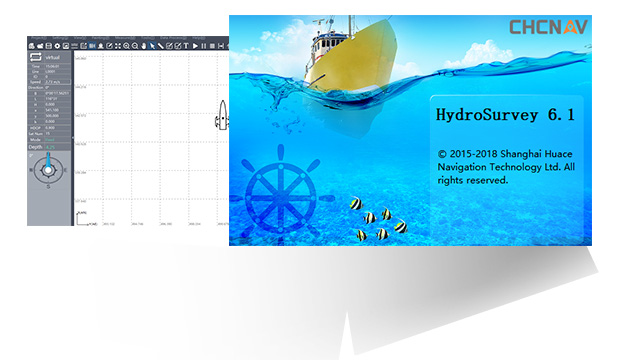
Task: Click the save disk icon
Action: point(49,46)
